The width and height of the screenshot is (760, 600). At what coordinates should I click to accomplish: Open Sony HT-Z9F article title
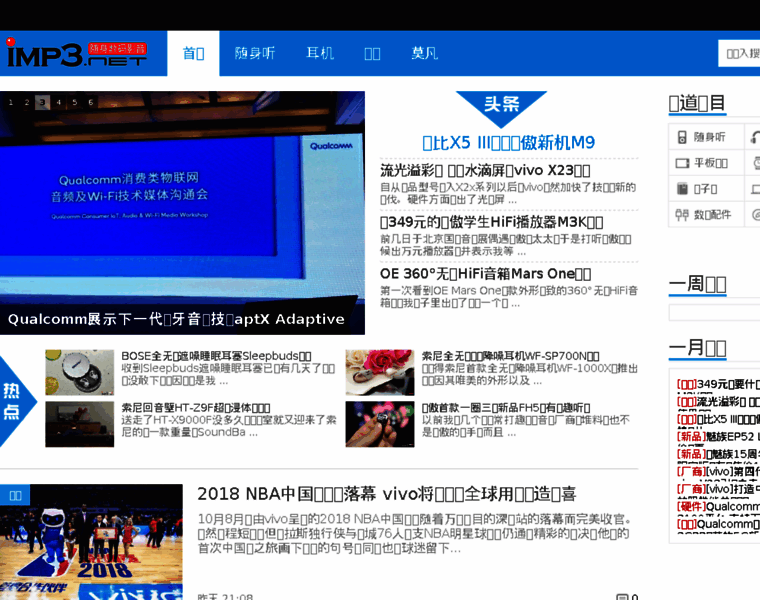(196, 408)
